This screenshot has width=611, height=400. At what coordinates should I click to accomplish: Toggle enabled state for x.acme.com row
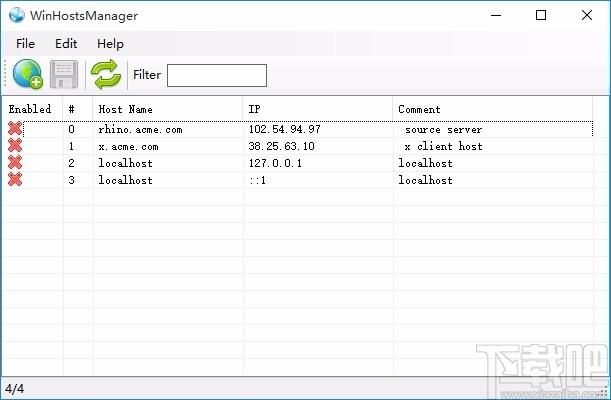[15, 146]
